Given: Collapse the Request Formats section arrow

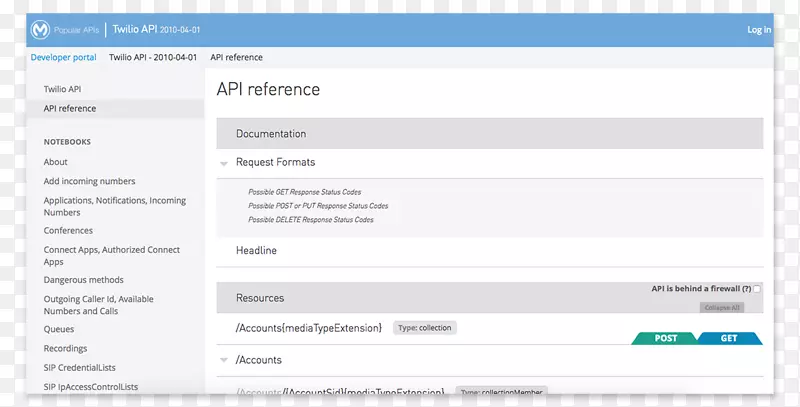Looking at the screenshot, I should 223,164.
